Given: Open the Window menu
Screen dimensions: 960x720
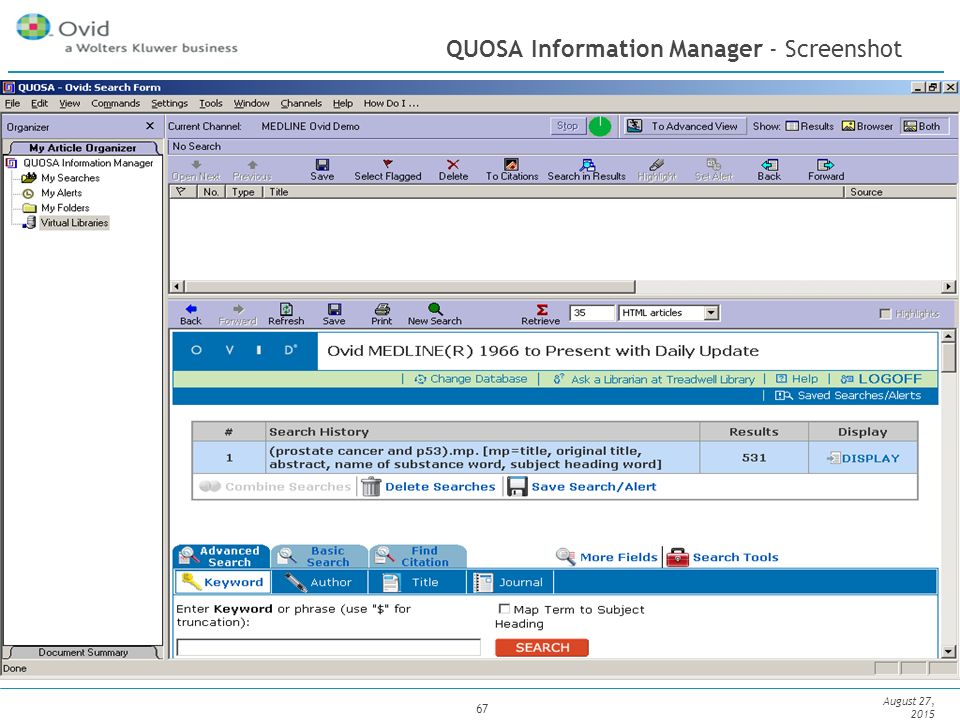Looking at the screenshot, I should (252, 103).
